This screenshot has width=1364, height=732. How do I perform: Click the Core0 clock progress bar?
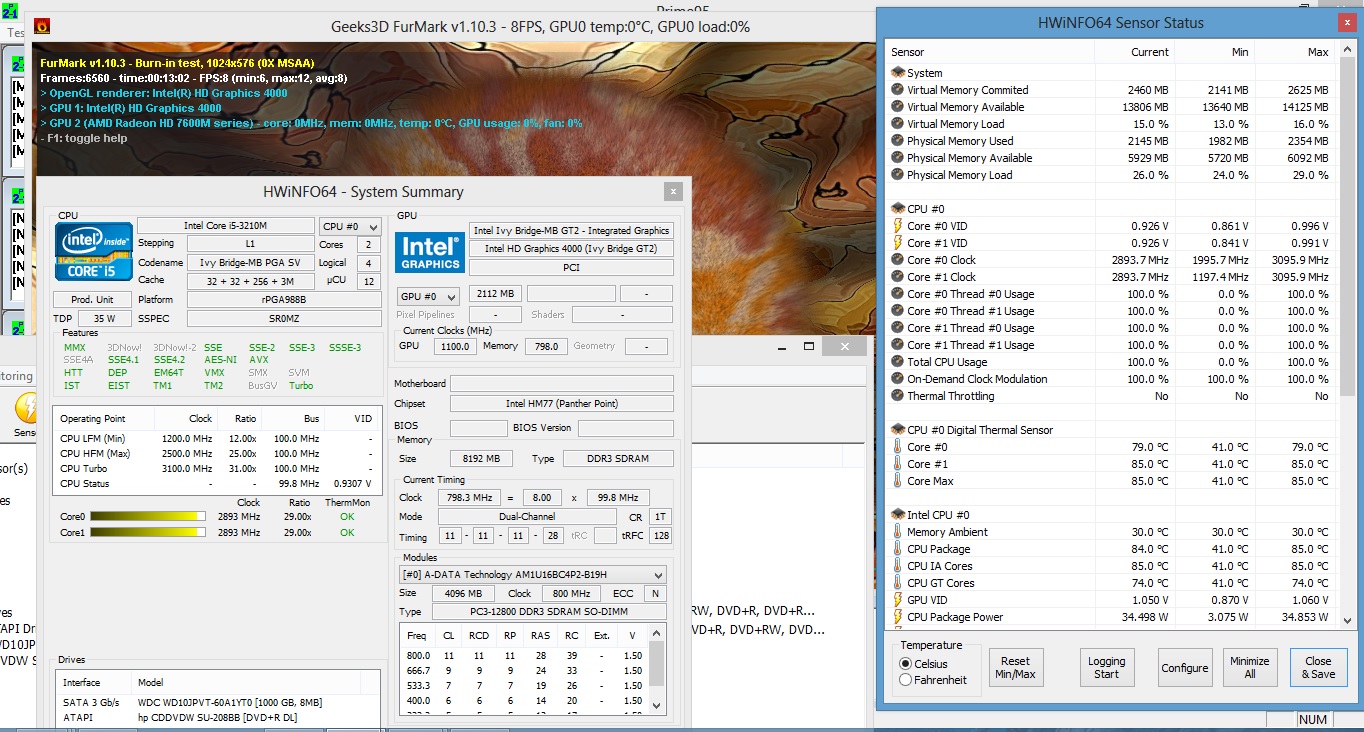click(147, 517)
